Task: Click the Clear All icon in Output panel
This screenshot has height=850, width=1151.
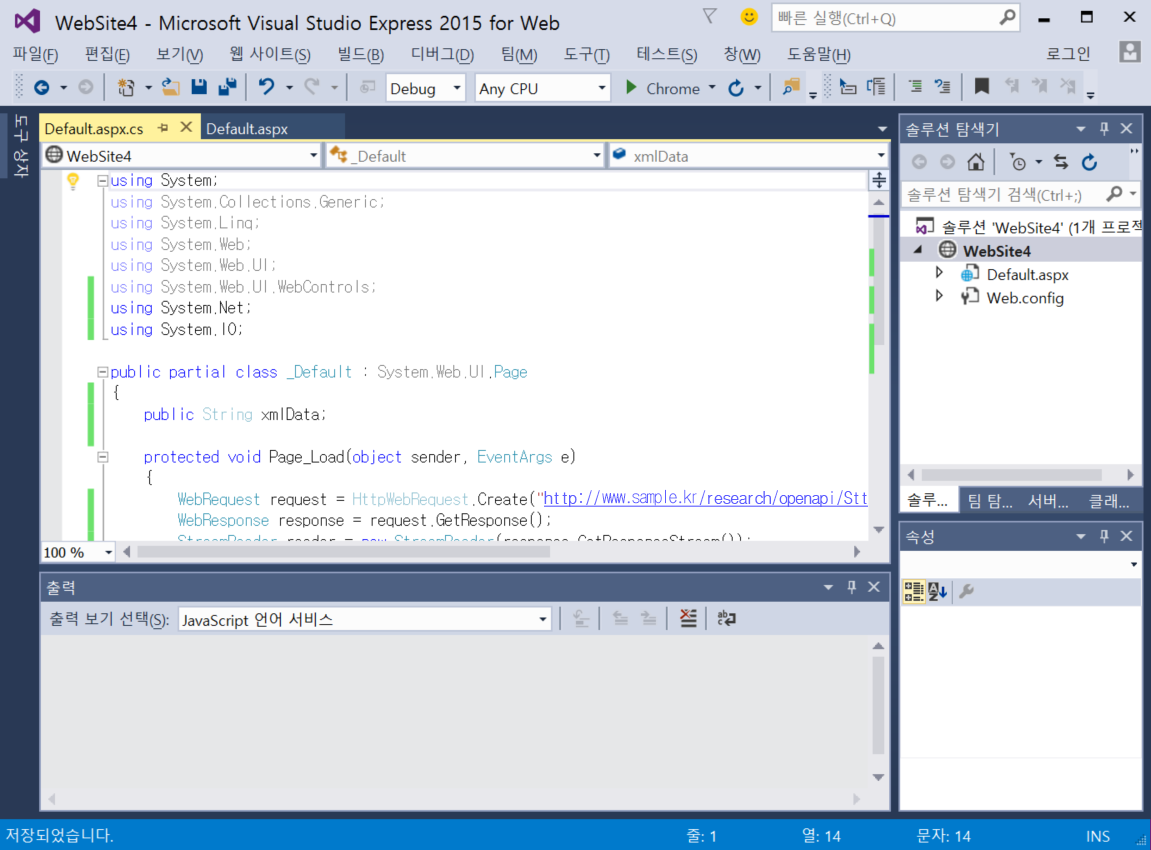Action: click(x=688, y=619)
